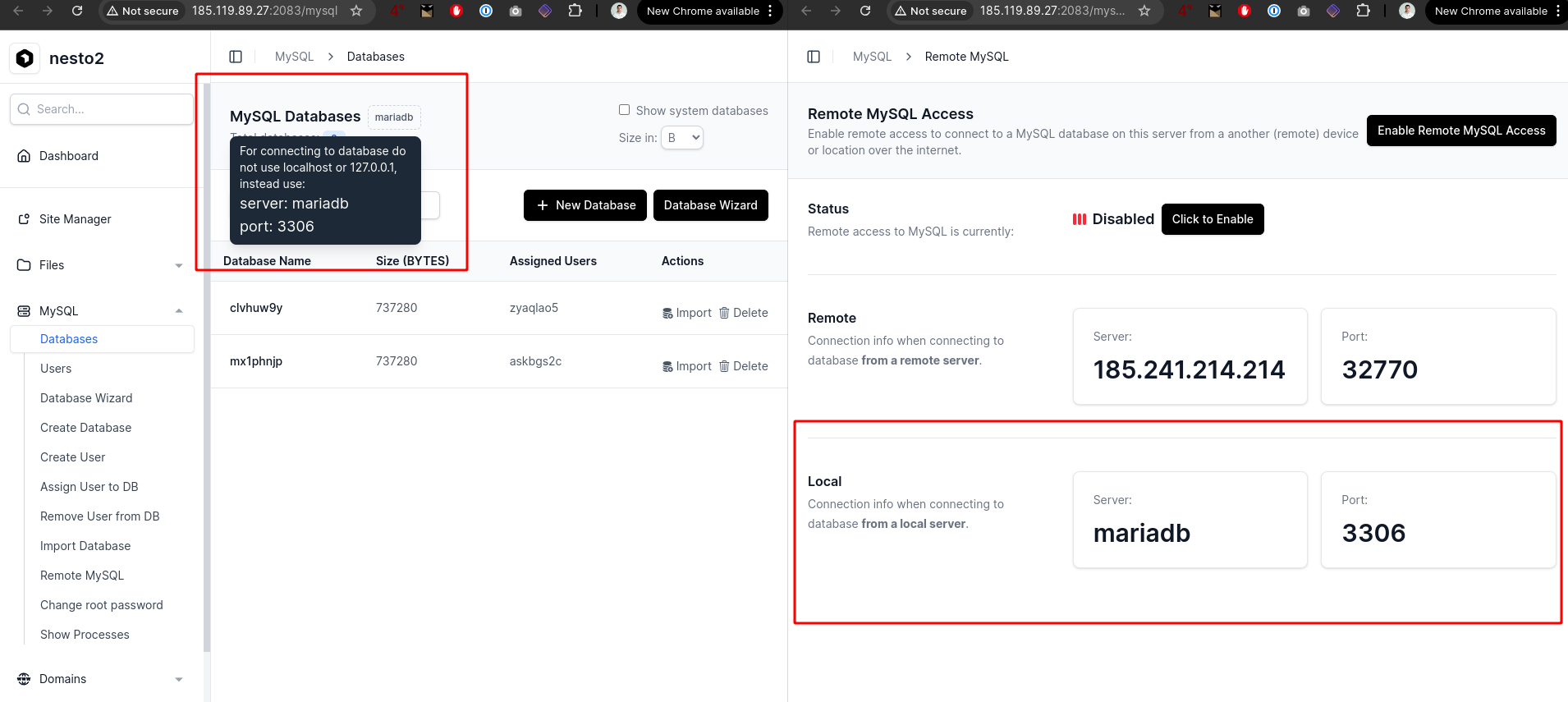
Task: Click the remote port value 32770
Action: (x=1380, y=369)
